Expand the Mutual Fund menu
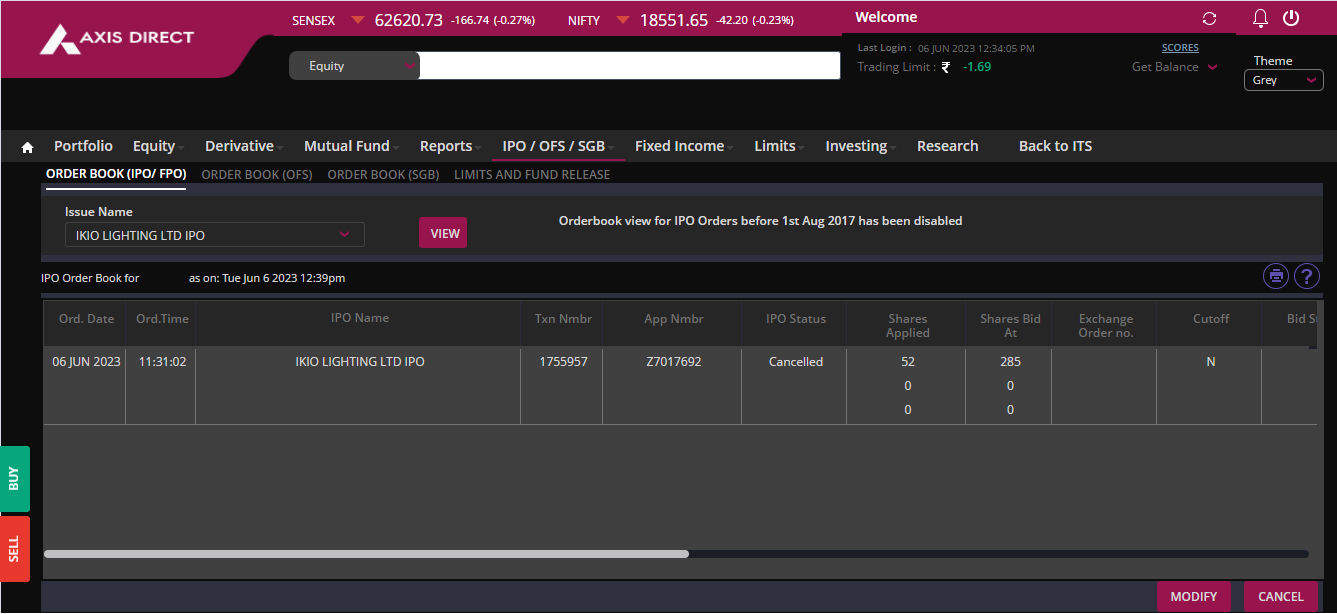Screen dimensions: 1337x614 [x=351, y=146]
